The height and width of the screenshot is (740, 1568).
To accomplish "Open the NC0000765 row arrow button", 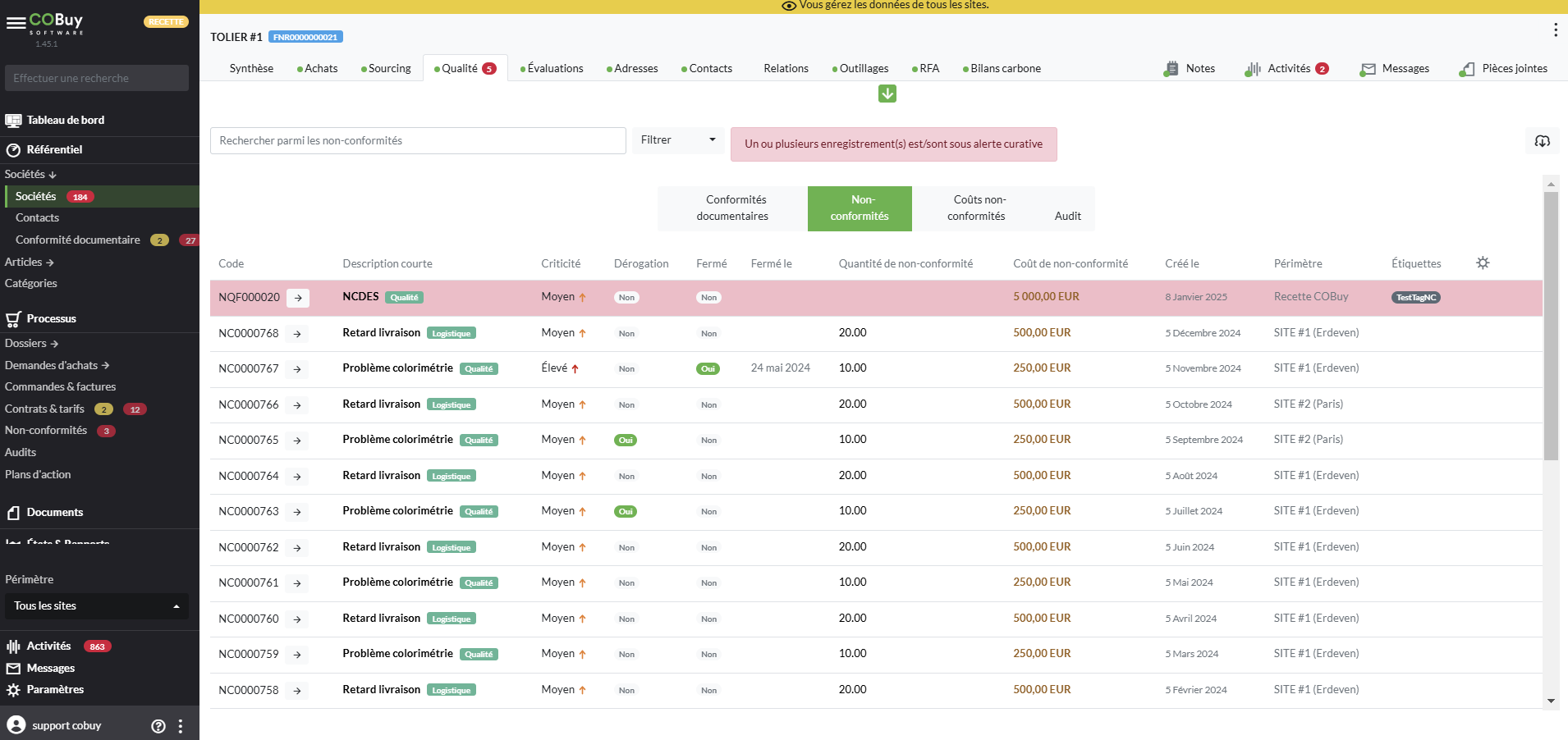I will (297, 441).
